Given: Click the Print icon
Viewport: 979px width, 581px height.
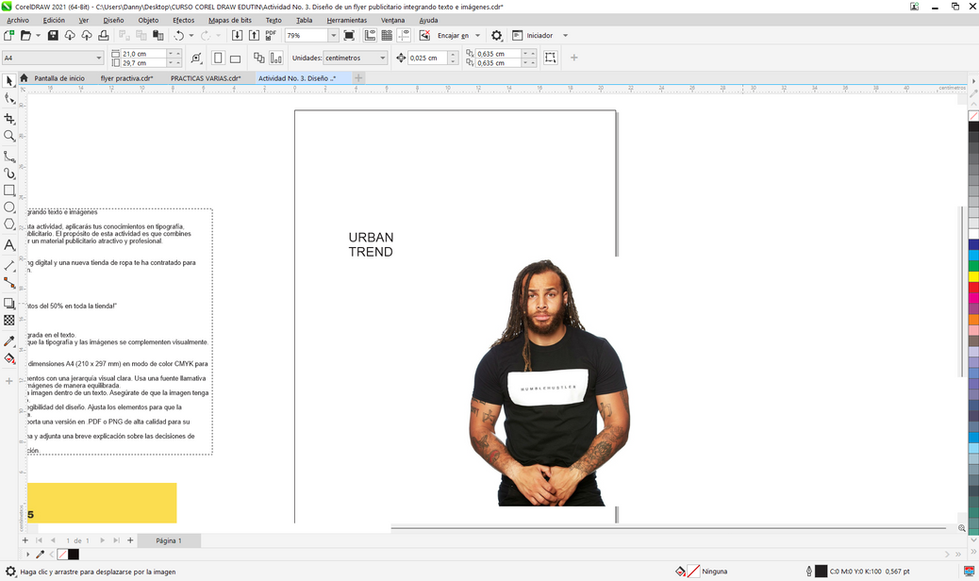Looking at the screenshot, I should [104, 36].
